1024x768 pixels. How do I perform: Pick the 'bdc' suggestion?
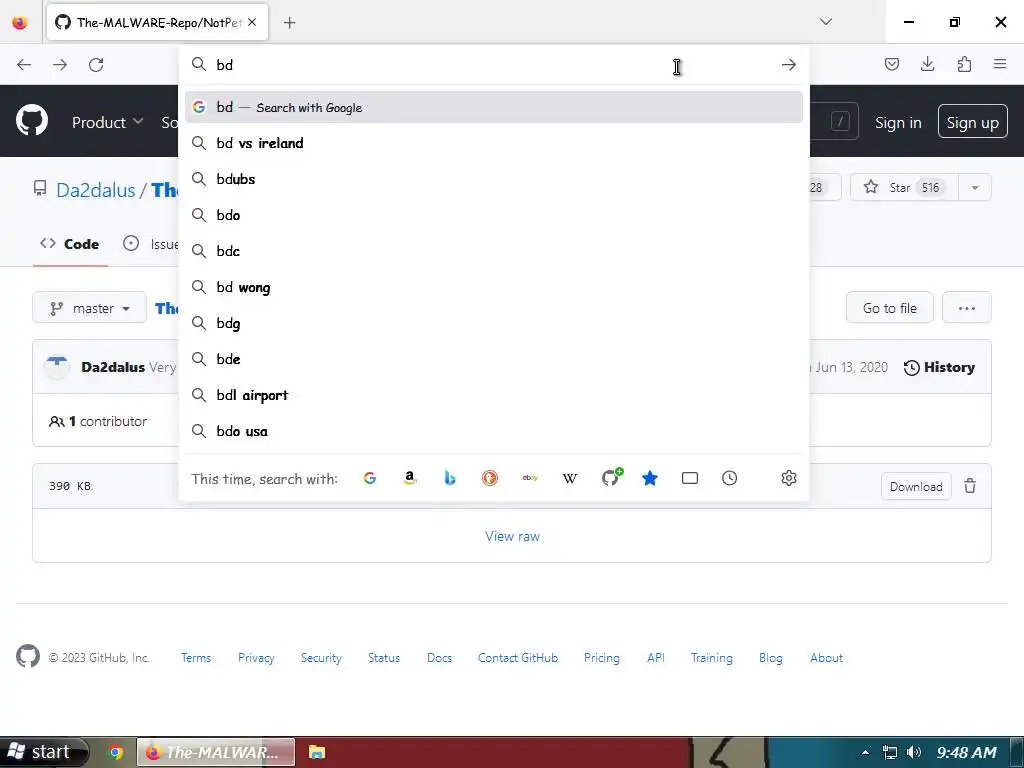(x=494, y=251)
